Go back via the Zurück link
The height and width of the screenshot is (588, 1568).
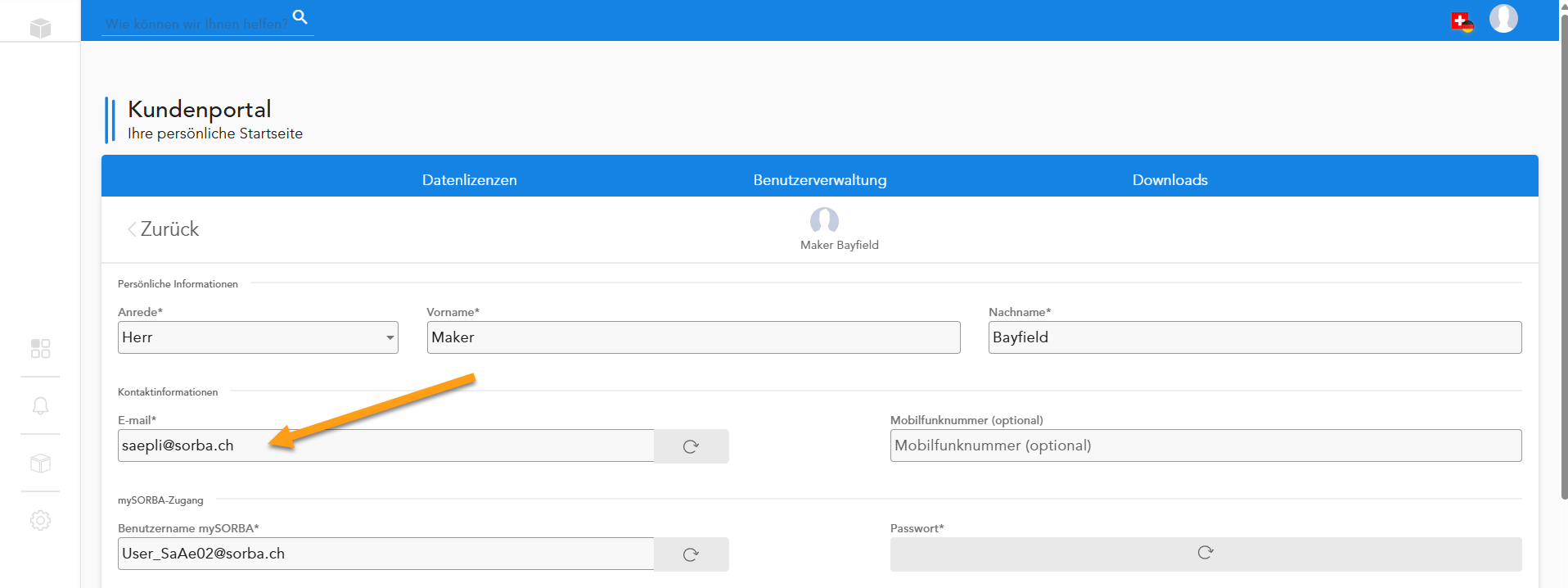[x=164, y=229]
